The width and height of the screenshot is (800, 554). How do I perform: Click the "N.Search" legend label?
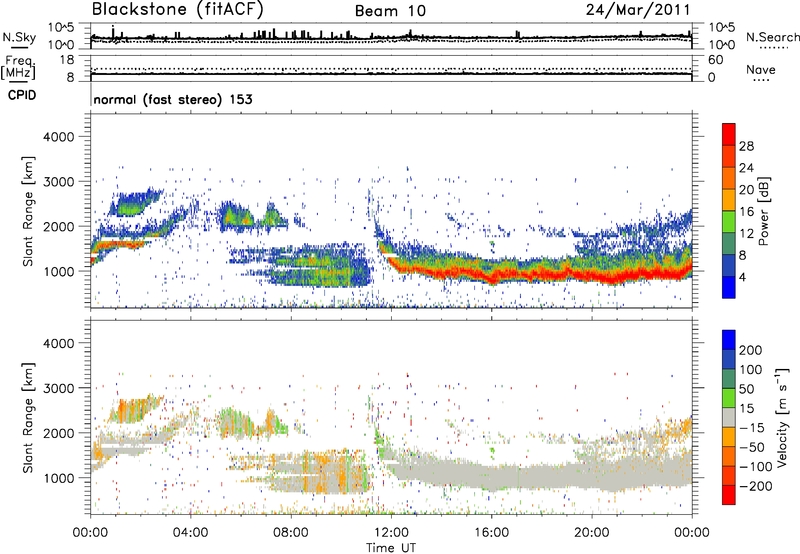pos(772,37)
